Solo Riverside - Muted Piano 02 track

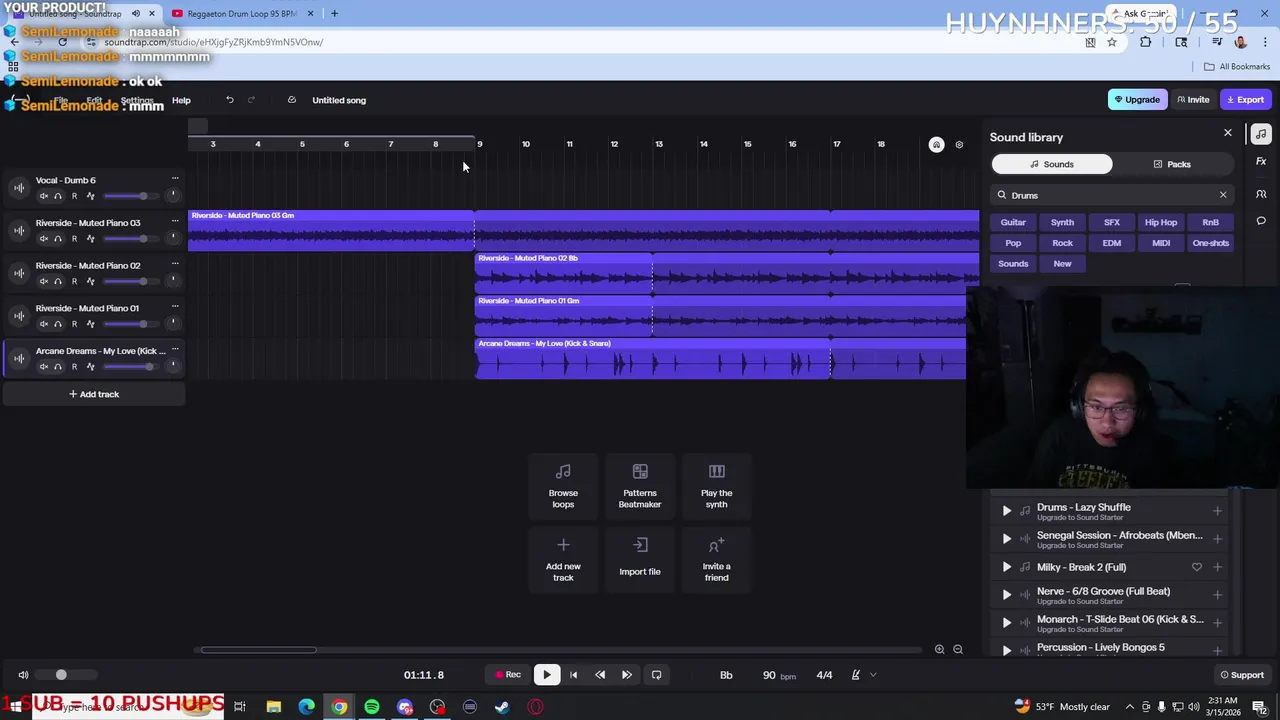coord(58,282)
